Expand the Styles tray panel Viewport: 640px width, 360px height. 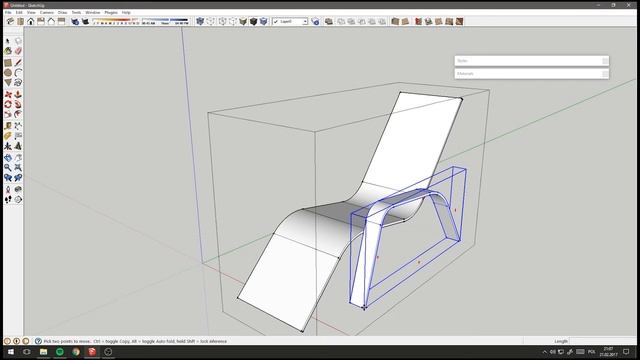click(x=531, y=61)
